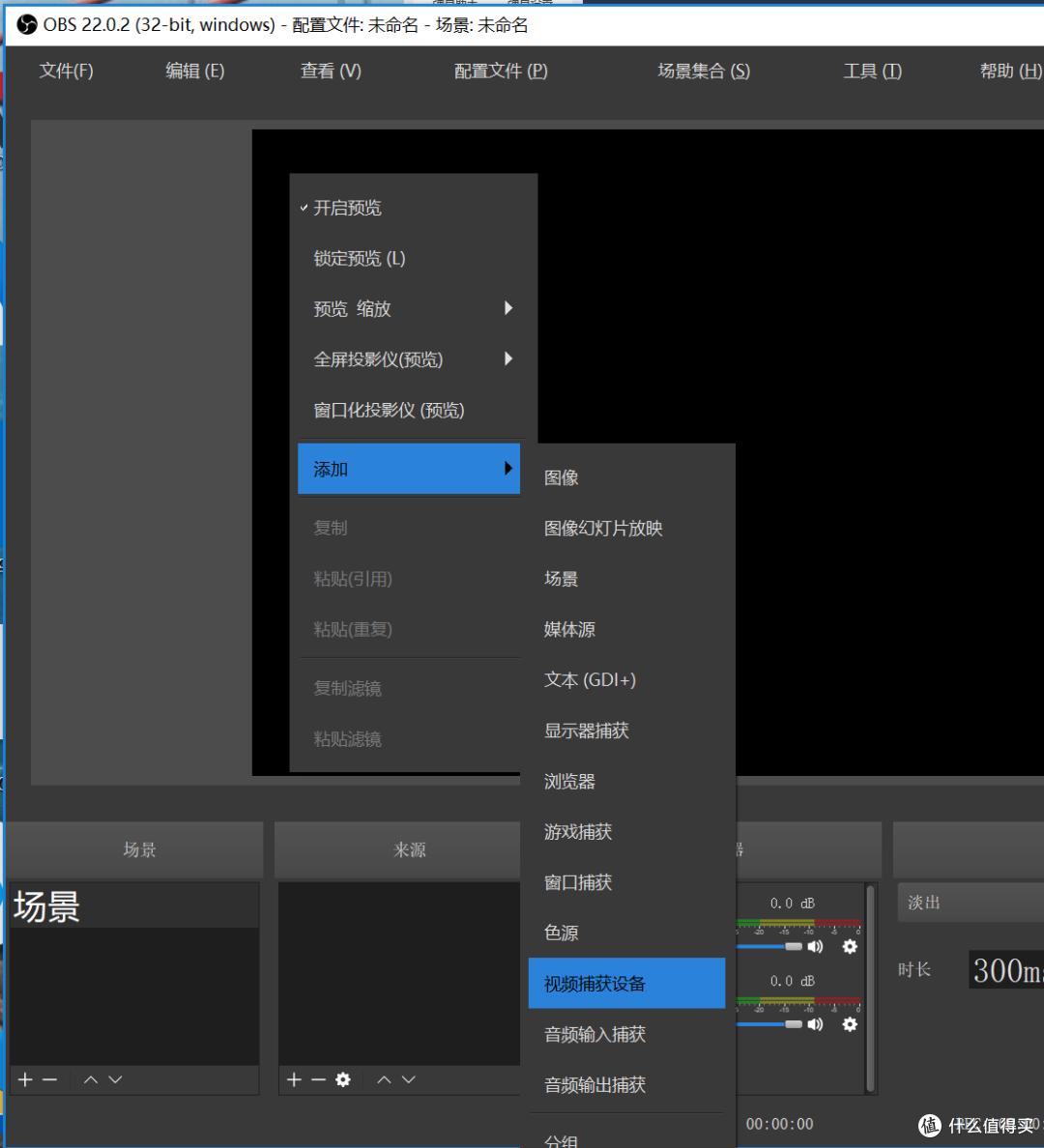Add a new source with plus icon

tap(295, 1079)
